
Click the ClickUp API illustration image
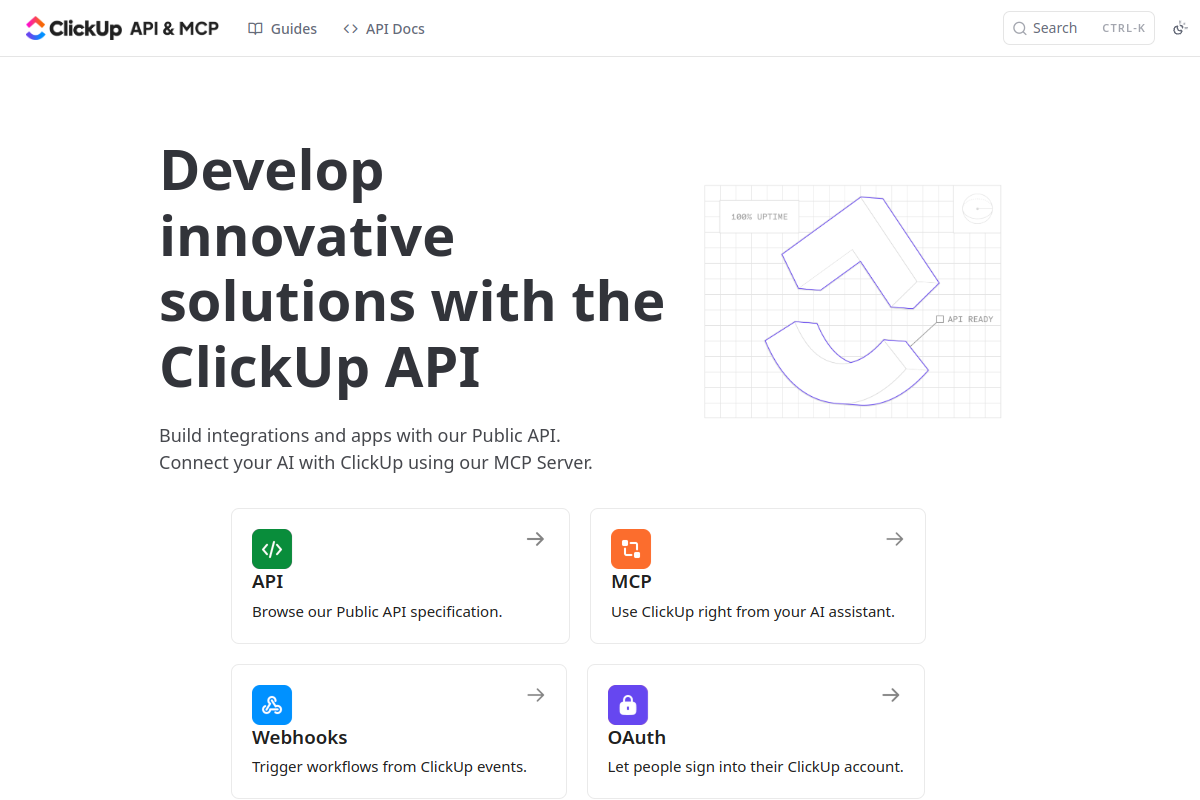pyautogui.click(x=853, y=301)
